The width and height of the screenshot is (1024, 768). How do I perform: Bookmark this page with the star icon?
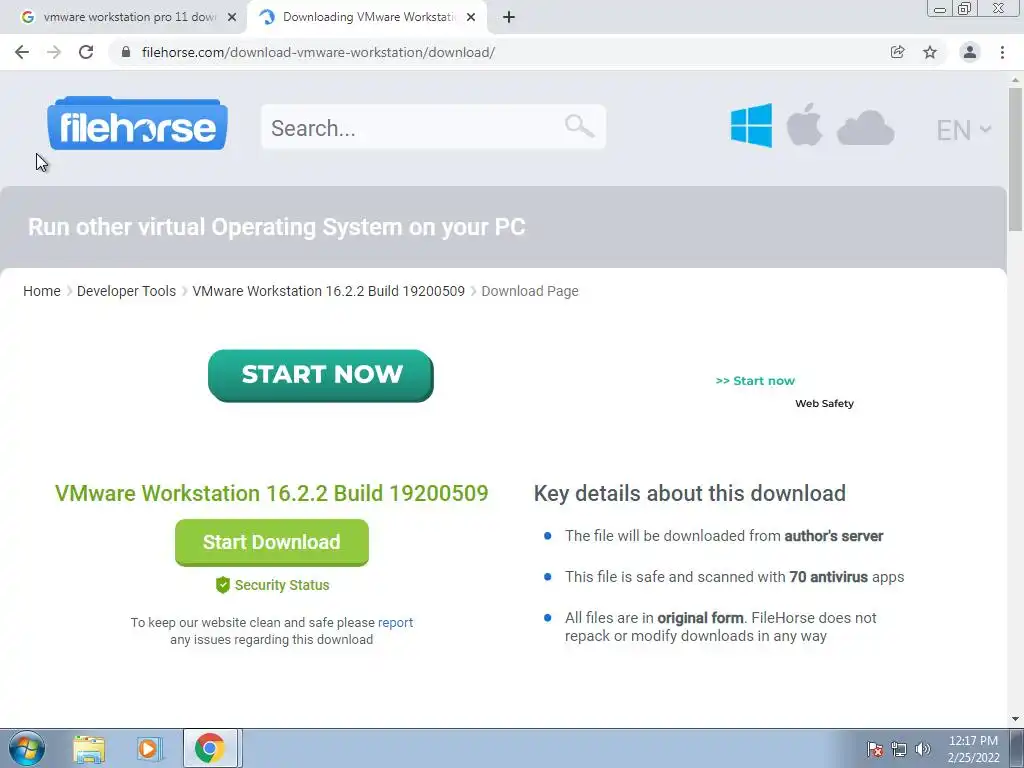pos(930,52)
